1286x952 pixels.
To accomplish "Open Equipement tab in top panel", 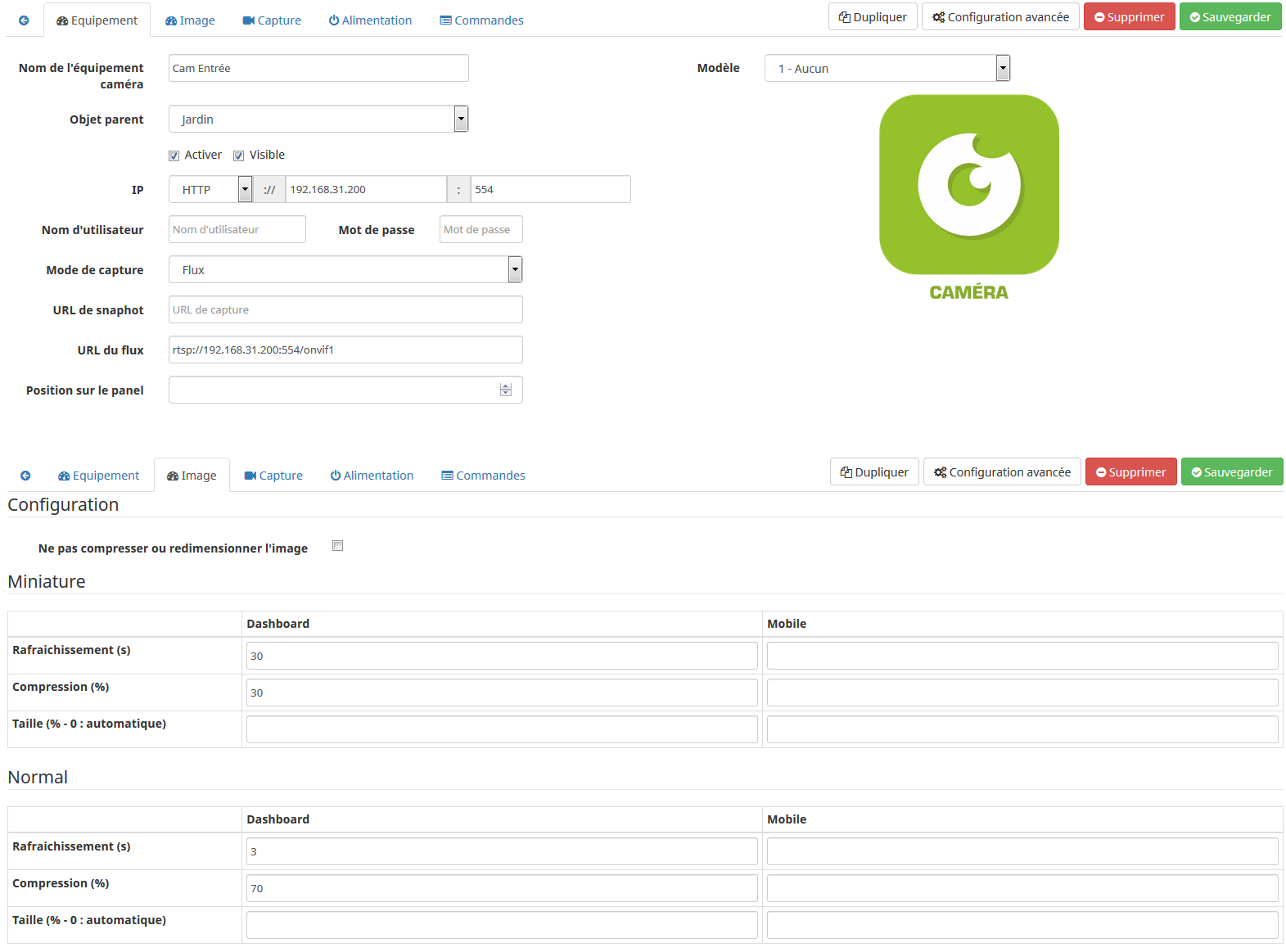I will tap(97, 20).
